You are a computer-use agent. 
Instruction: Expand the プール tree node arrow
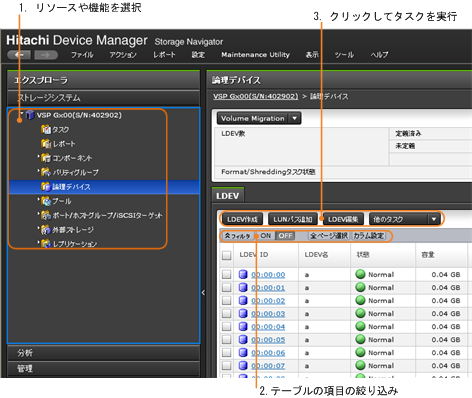(39, 199)
